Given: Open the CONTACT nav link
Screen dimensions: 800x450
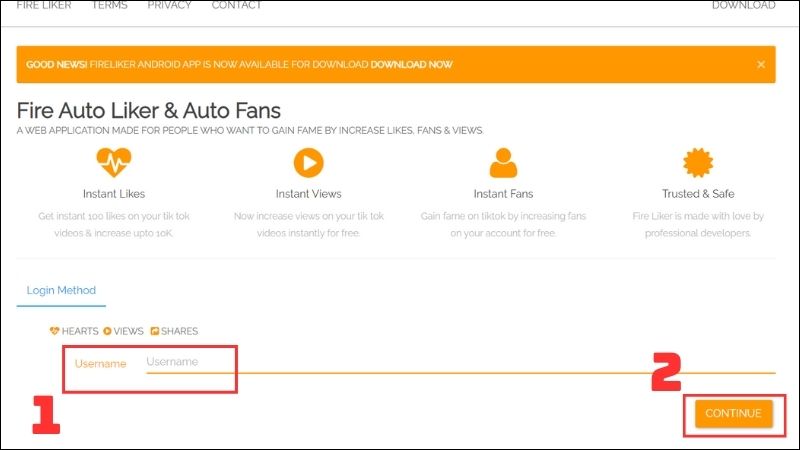Looking at the screenshot, I should point(236,5).
